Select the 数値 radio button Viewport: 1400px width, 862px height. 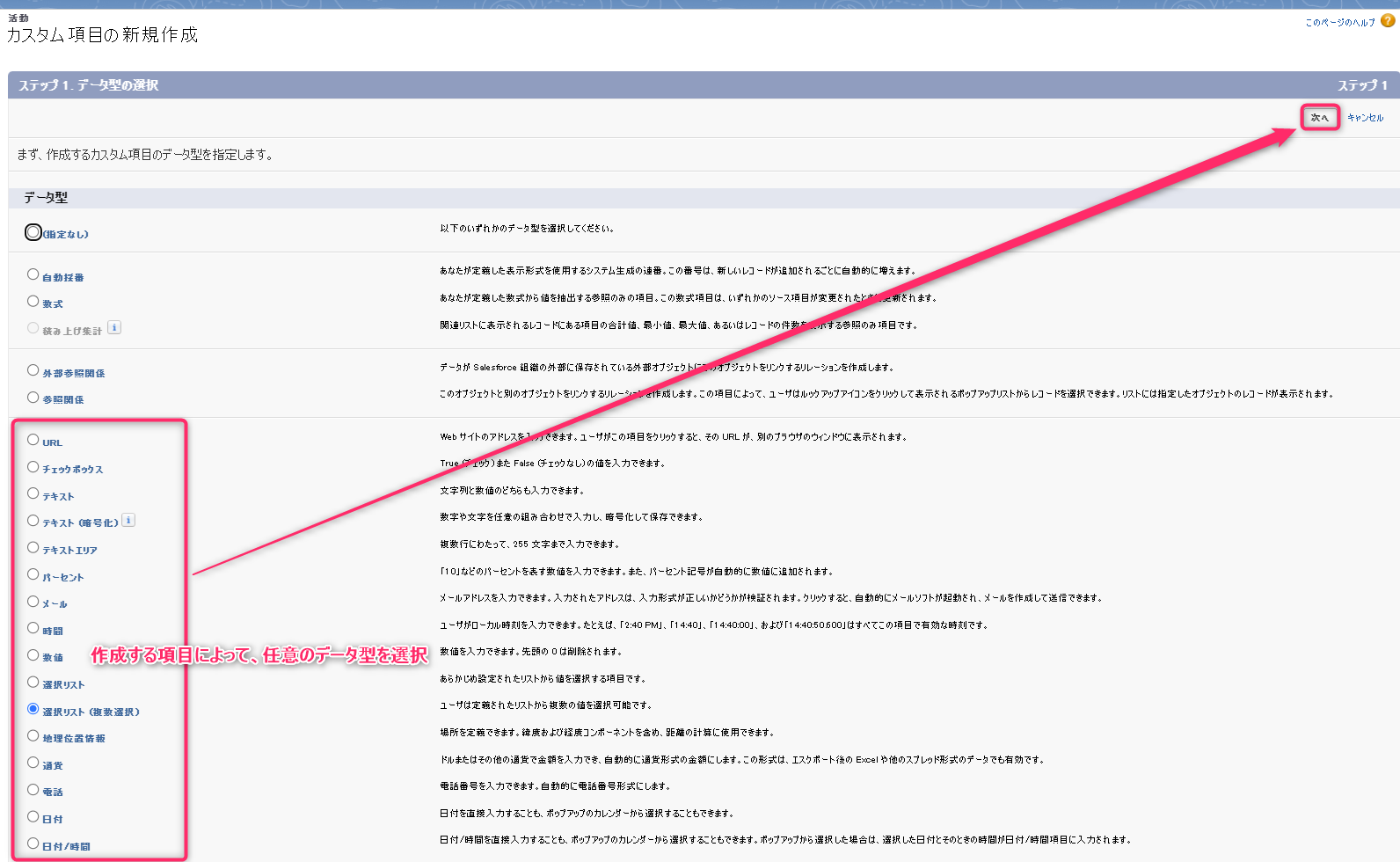click(x=33, y=655)
